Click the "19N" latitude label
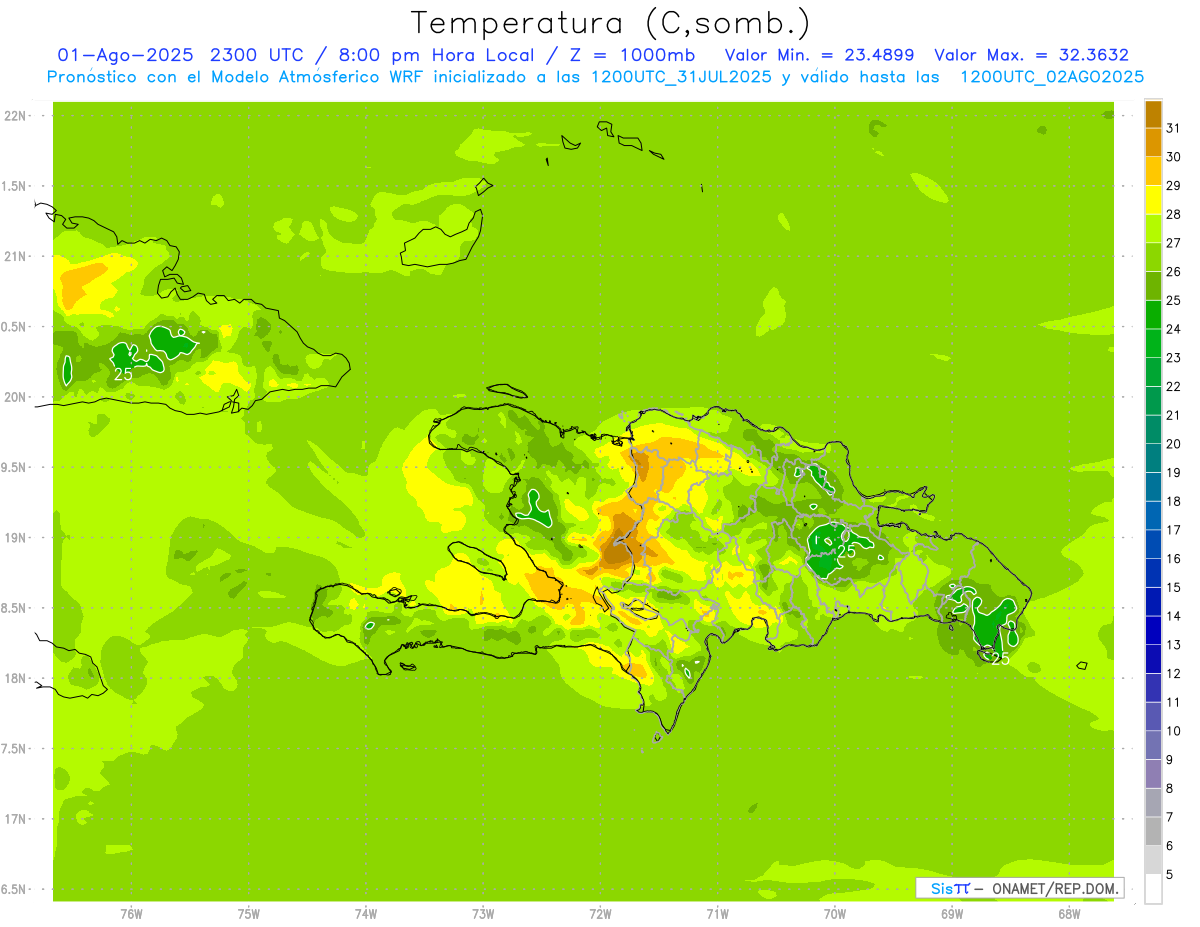Viewport: 1200px width, 927px height. 15,538
